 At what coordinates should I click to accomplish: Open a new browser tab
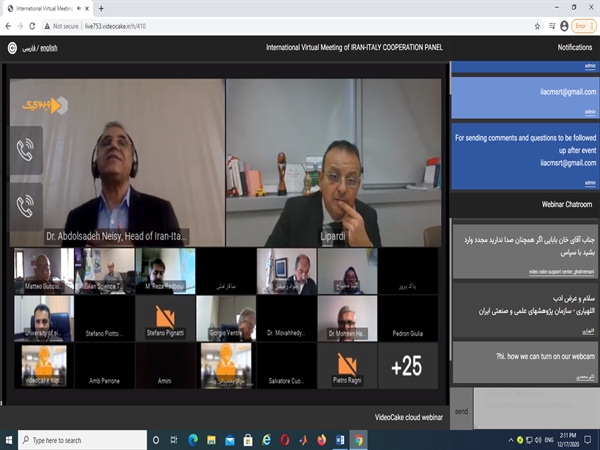pyautogui.click(x=101, y=8)
